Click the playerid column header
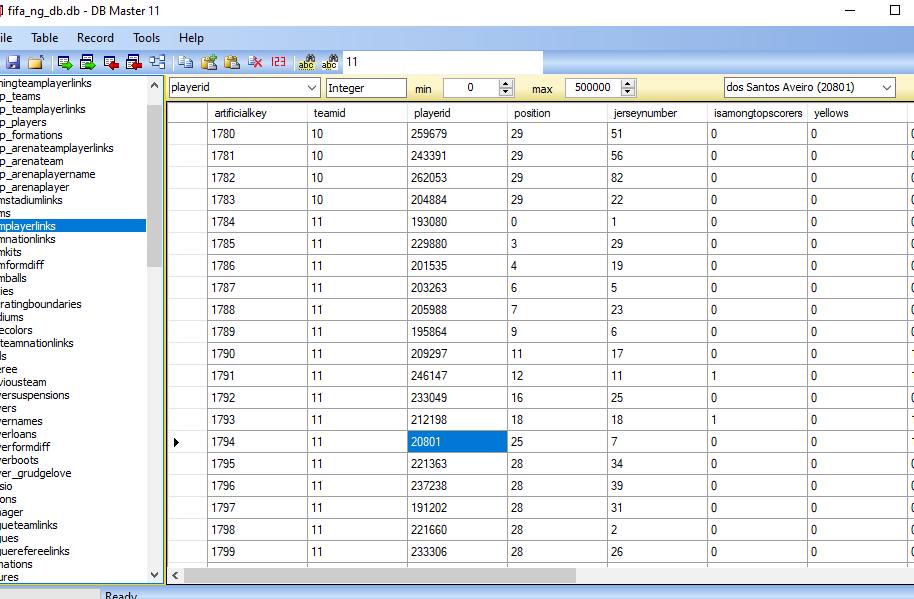The image size is (914, 599). 457,113
